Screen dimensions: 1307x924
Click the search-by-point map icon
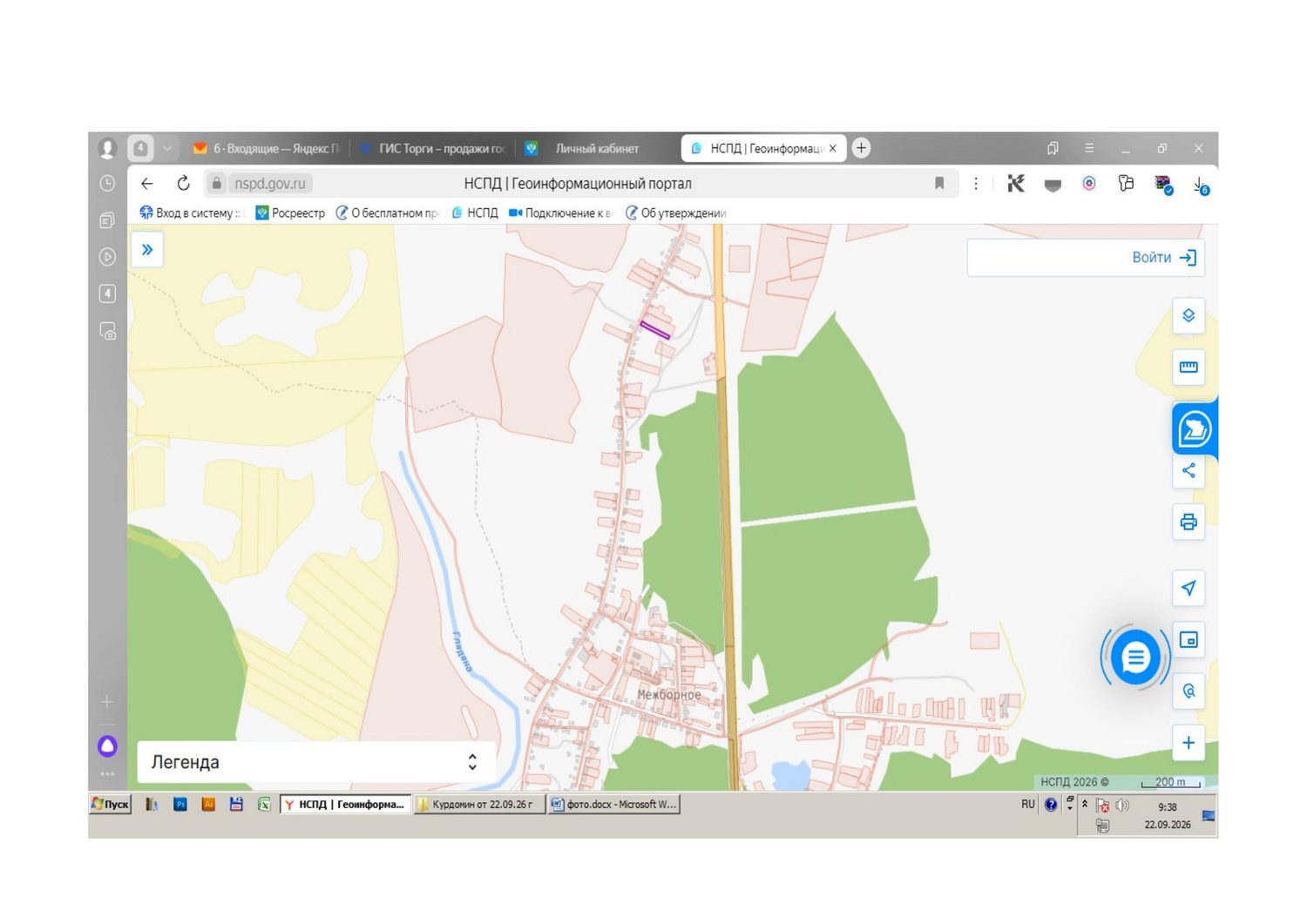[1188, 691]
